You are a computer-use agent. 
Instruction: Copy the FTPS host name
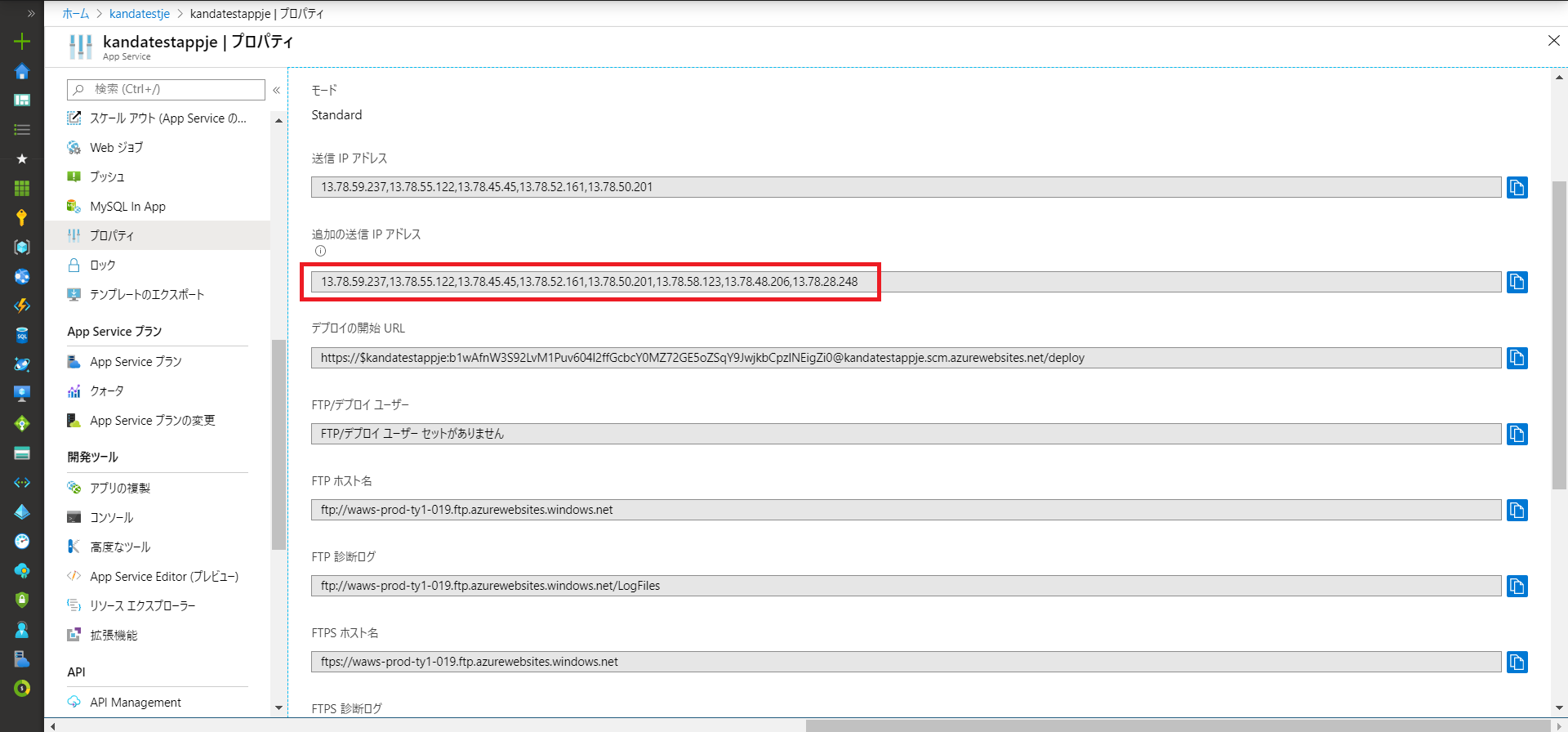[x=1517, y=663]
